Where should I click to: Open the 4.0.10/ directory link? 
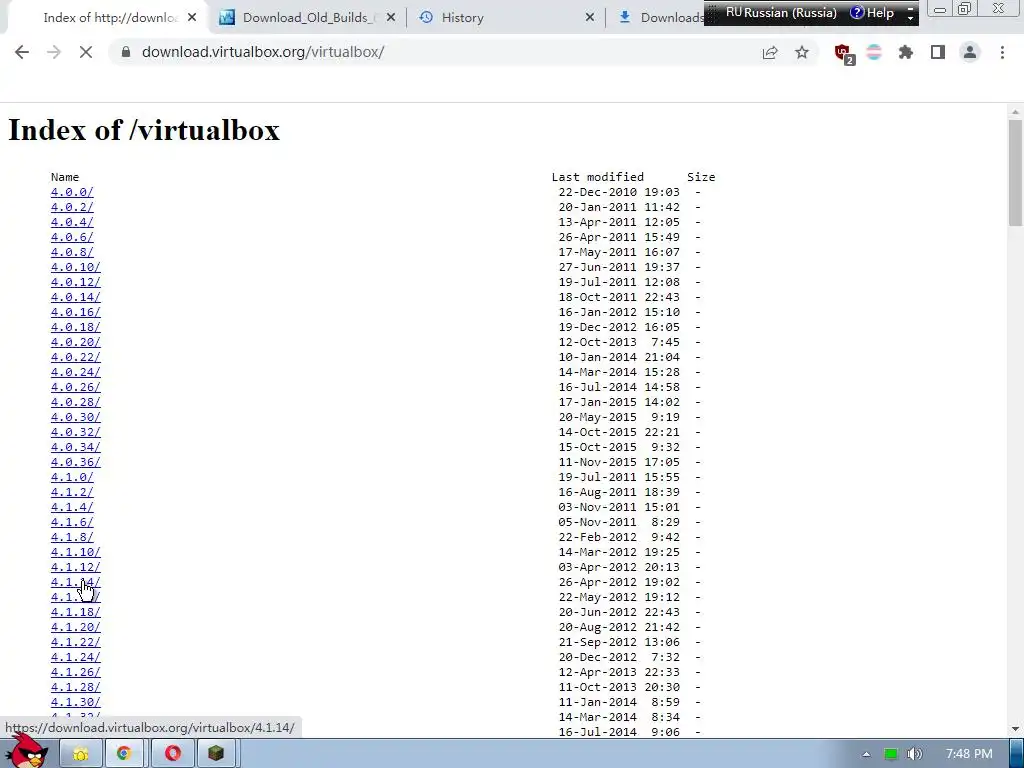(x=76, y=267)
